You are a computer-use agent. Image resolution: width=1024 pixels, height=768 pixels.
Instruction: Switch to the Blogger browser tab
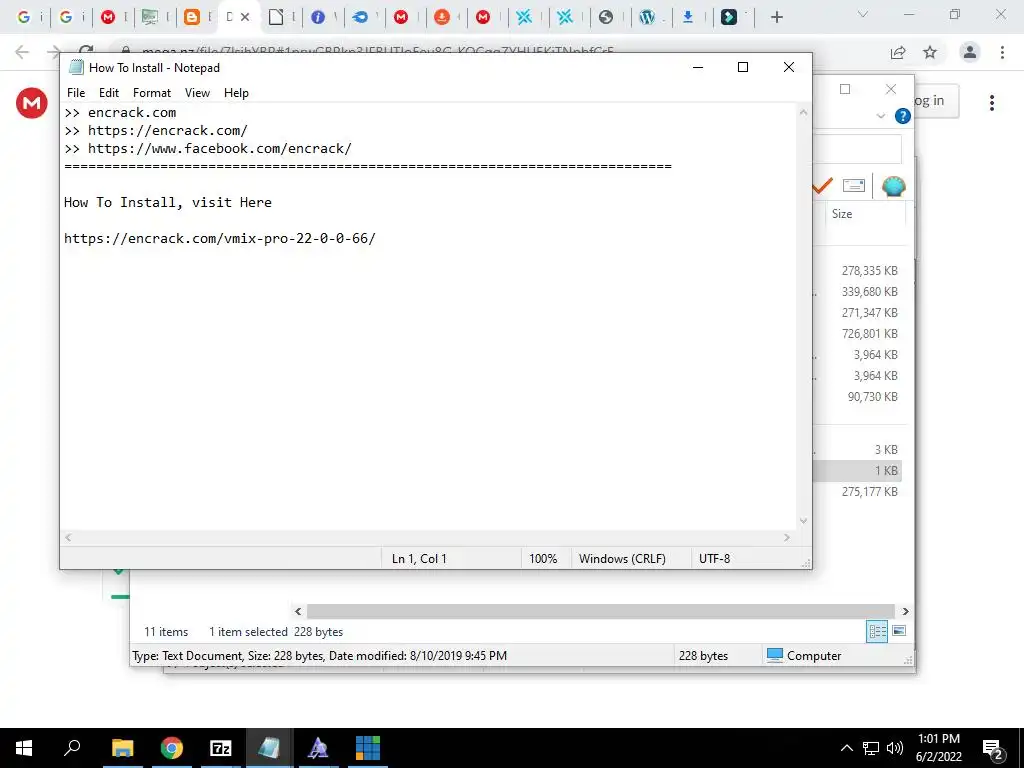coord(191,17)
